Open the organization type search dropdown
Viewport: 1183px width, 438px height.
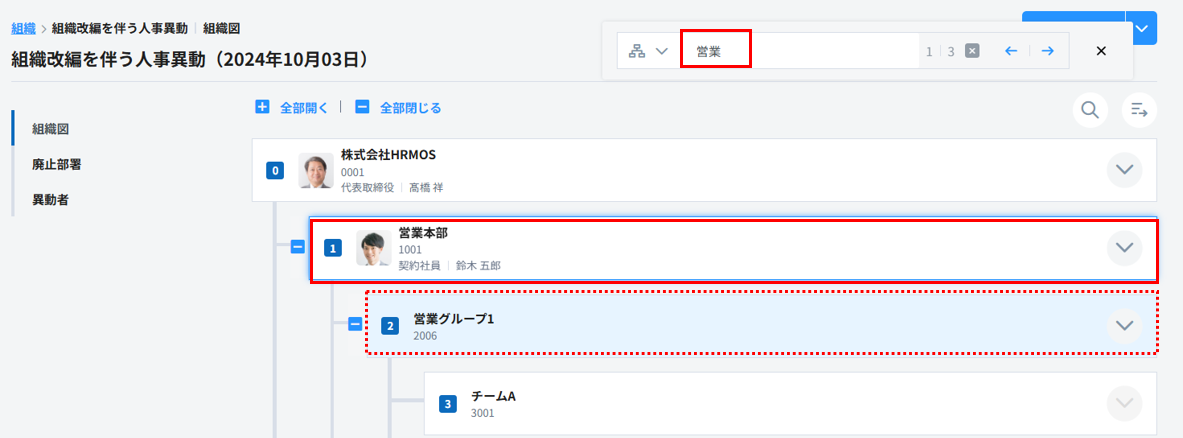[647, 51]
